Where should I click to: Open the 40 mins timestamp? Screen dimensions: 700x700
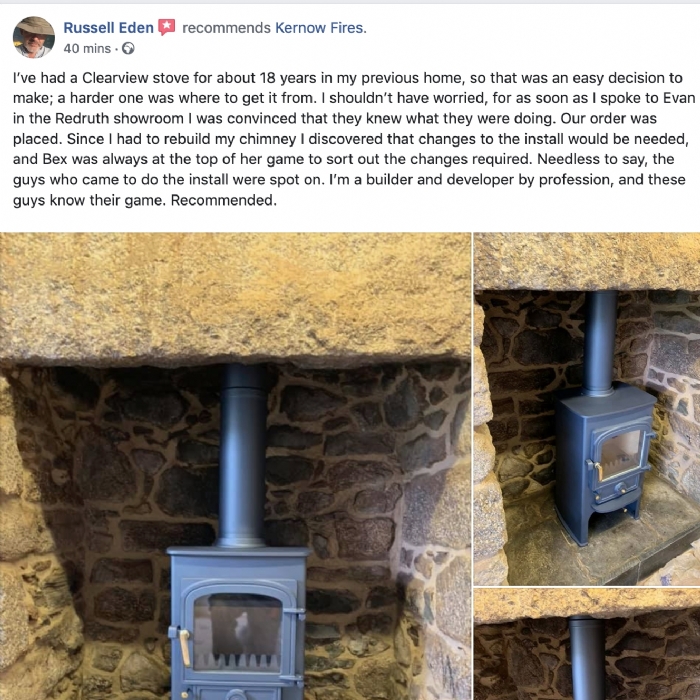click(x=87, y=48)
